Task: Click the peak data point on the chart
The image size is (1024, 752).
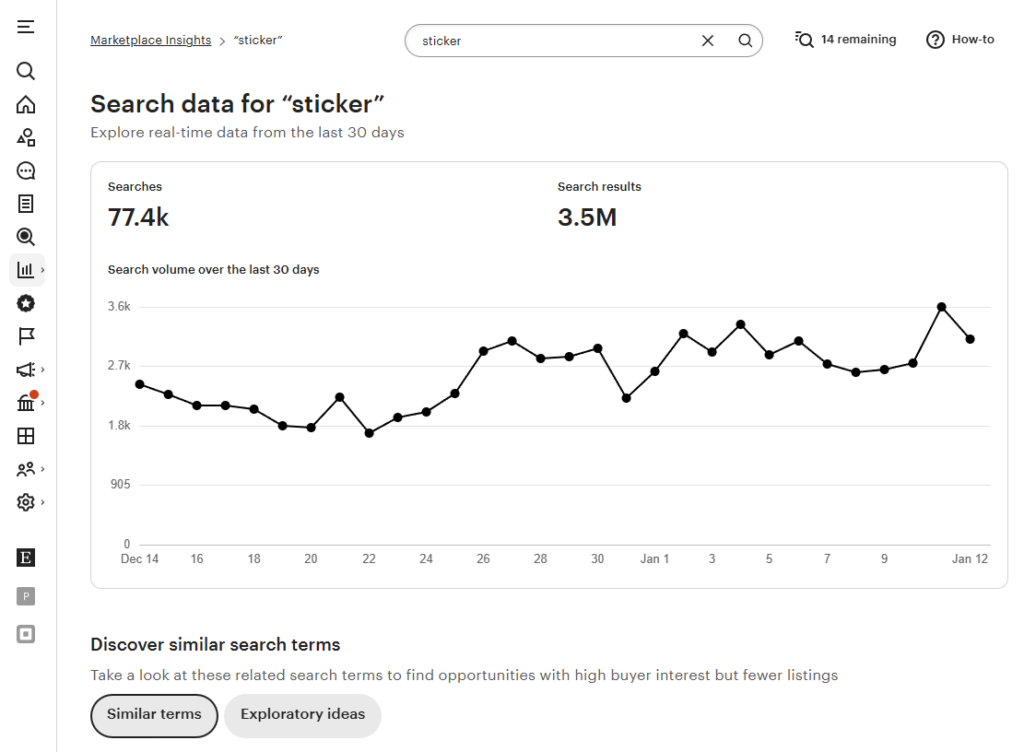Action: (x=941, y=307)
